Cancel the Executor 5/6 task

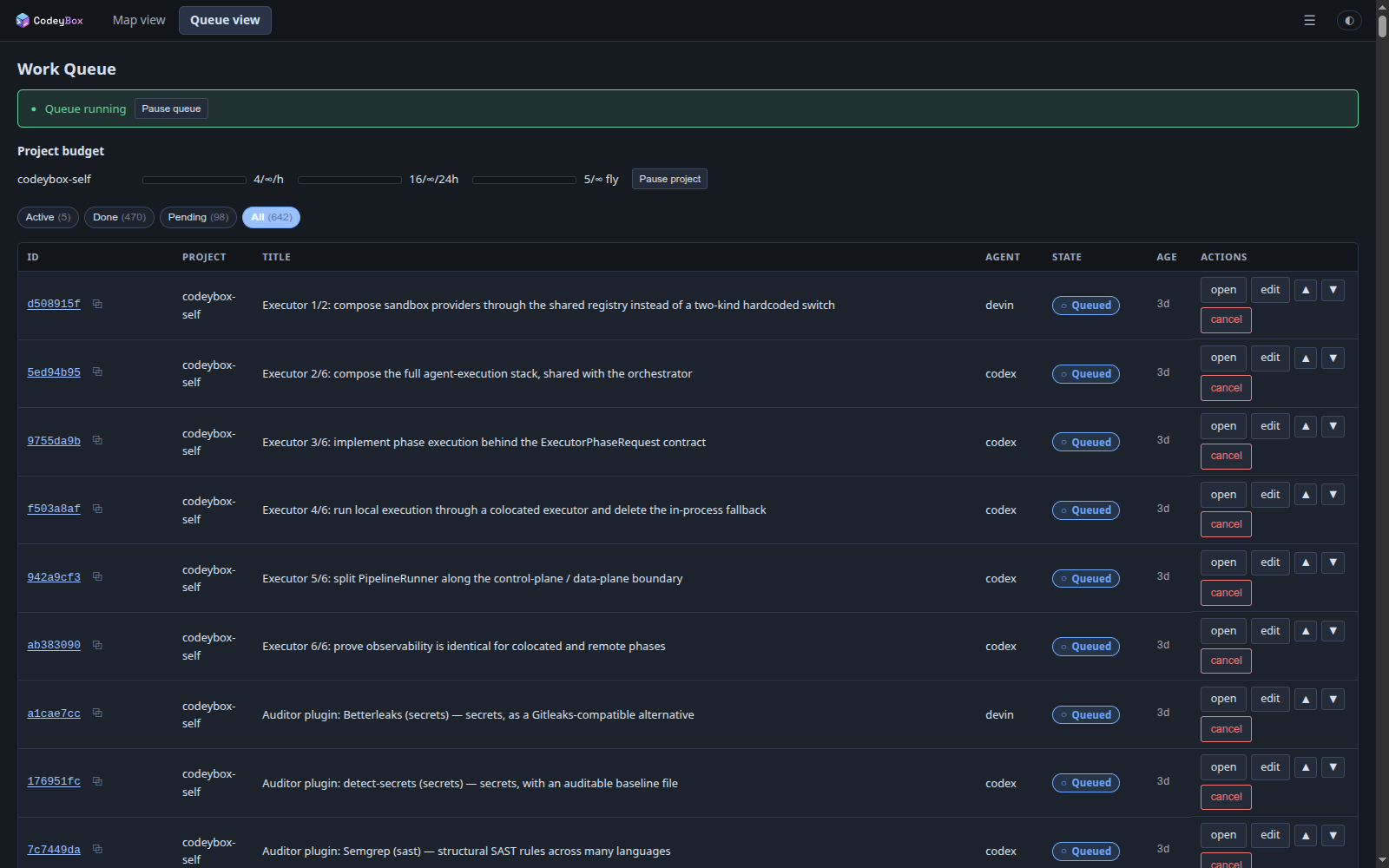[x=1226, y=593]
